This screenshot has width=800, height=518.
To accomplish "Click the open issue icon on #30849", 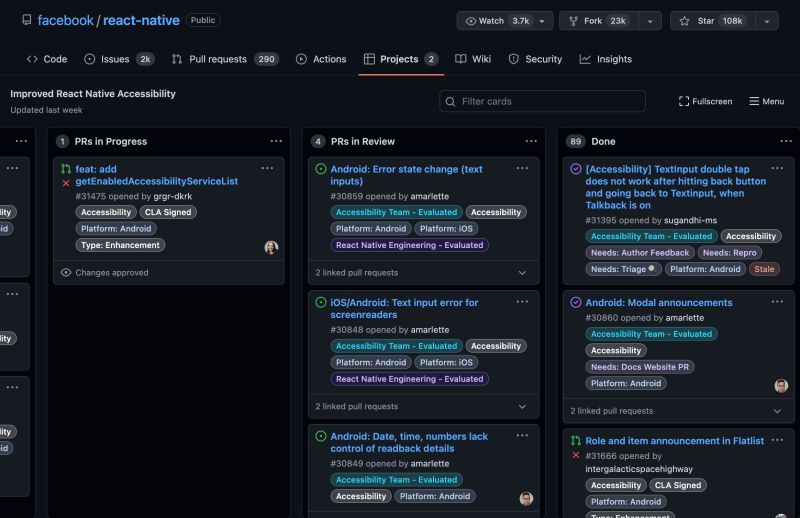I will click(321, 436).
